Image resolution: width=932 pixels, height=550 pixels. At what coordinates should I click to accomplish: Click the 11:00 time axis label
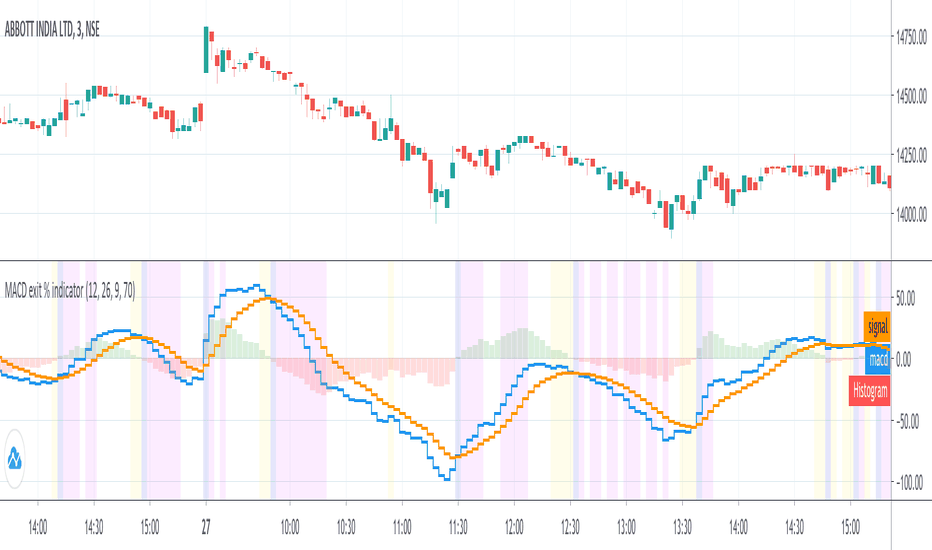[402, 524]
